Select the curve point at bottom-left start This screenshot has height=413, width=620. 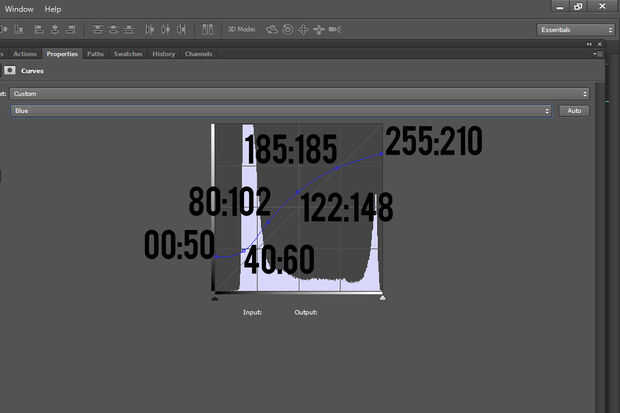click(x=215, y=257)
